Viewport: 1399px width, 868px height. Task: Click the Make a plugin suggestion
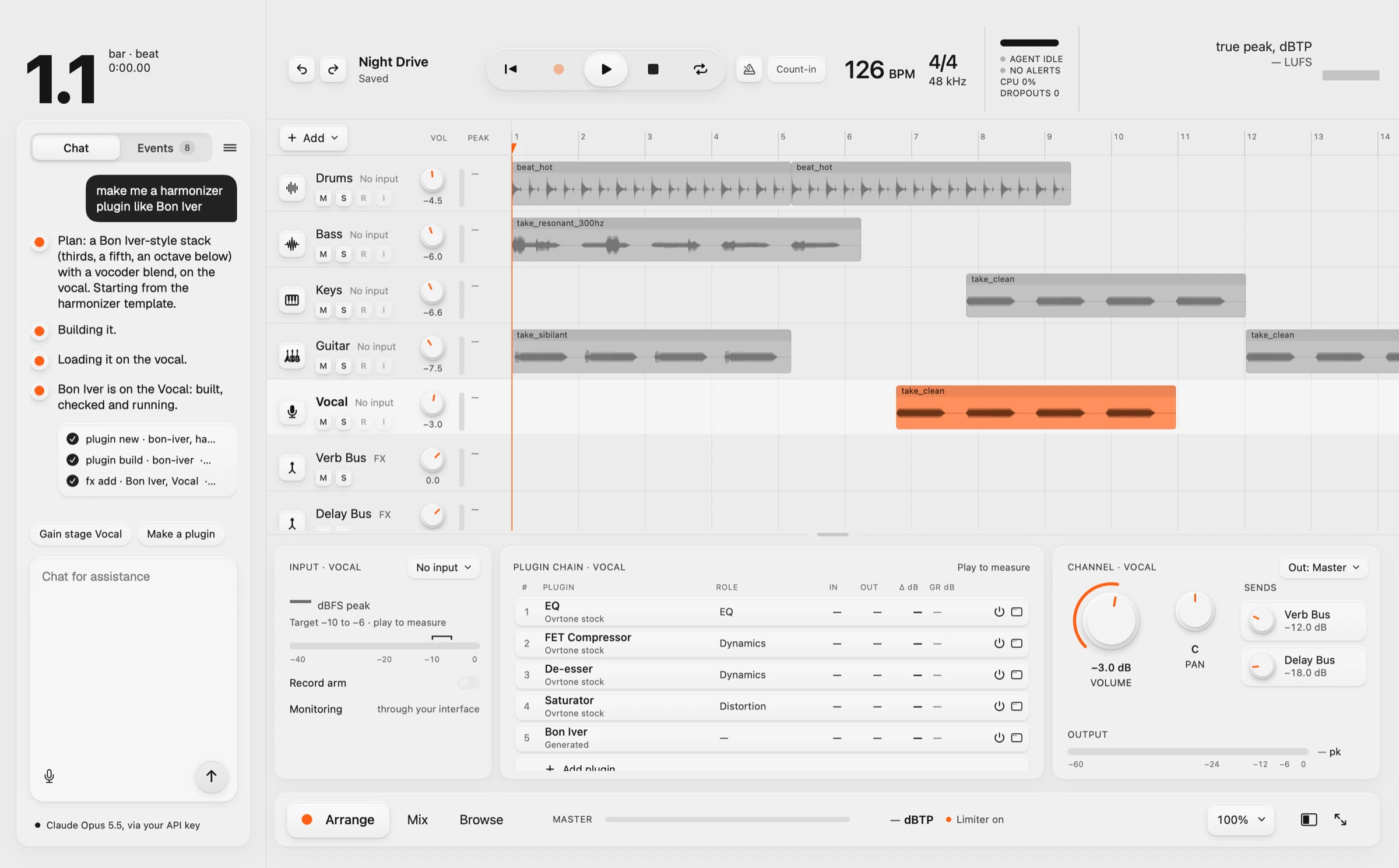(x=181, y=534)
